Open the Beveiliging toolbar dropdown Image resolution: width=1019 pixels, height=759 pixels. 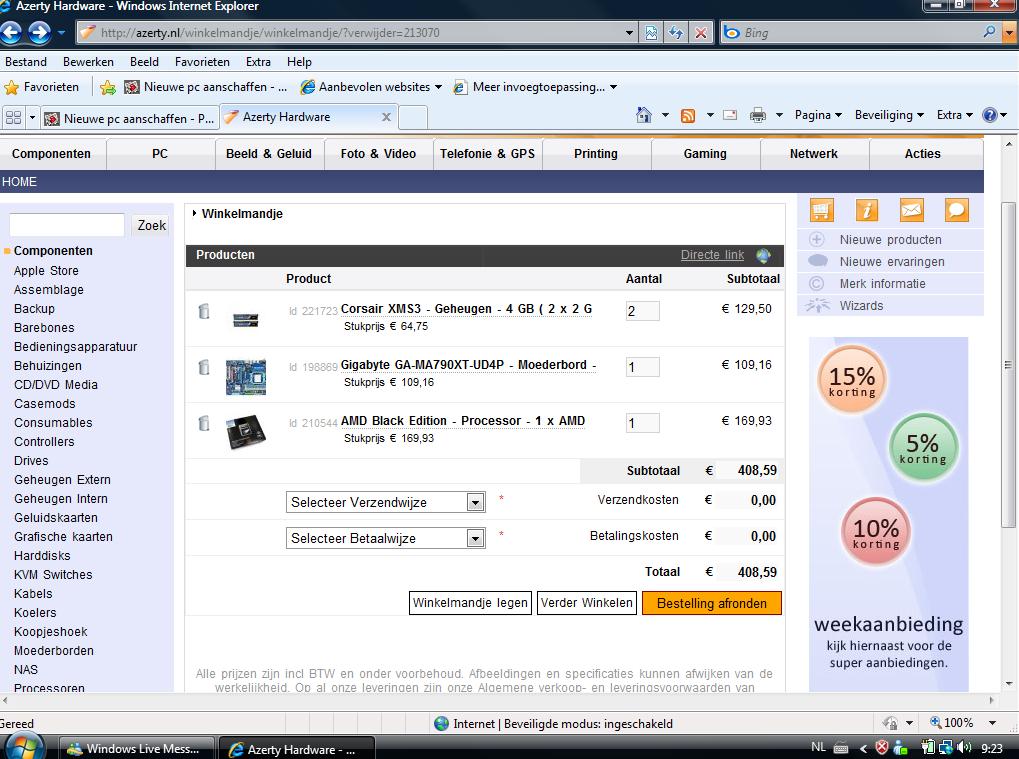(889, 115)
